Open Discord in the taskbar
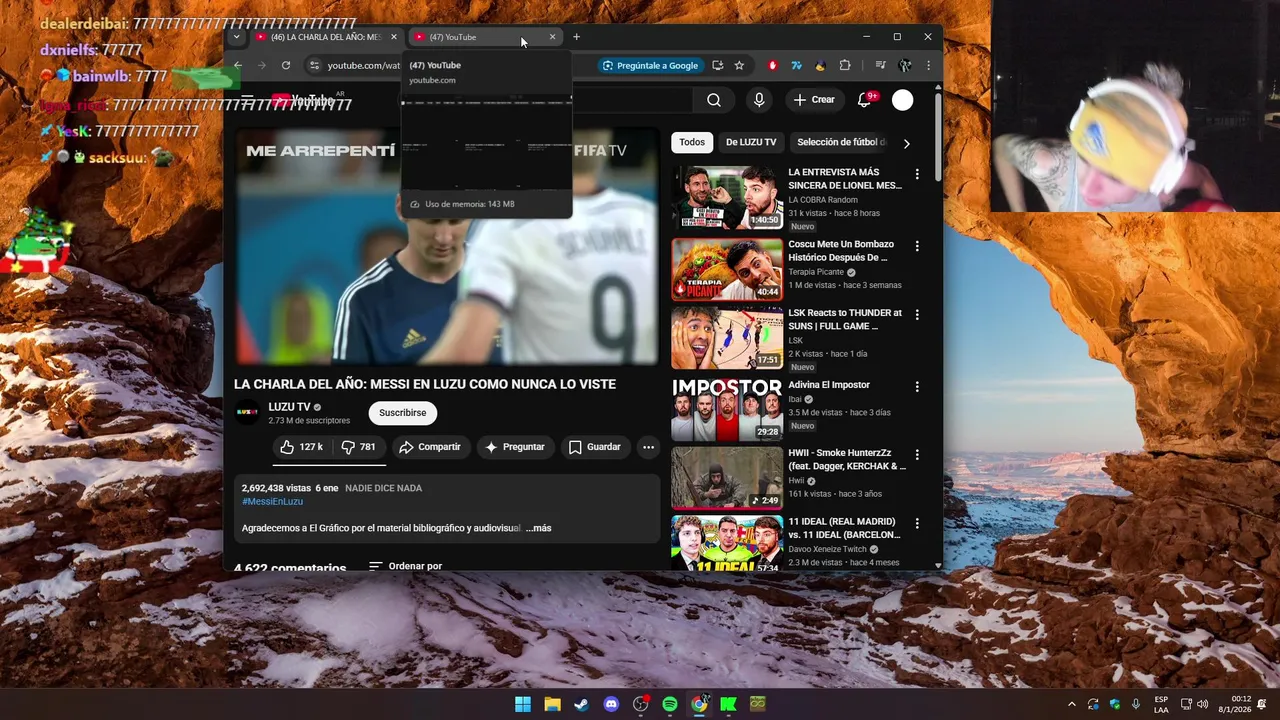Screen dimensions: 1280x720 [x=611, y=704]
